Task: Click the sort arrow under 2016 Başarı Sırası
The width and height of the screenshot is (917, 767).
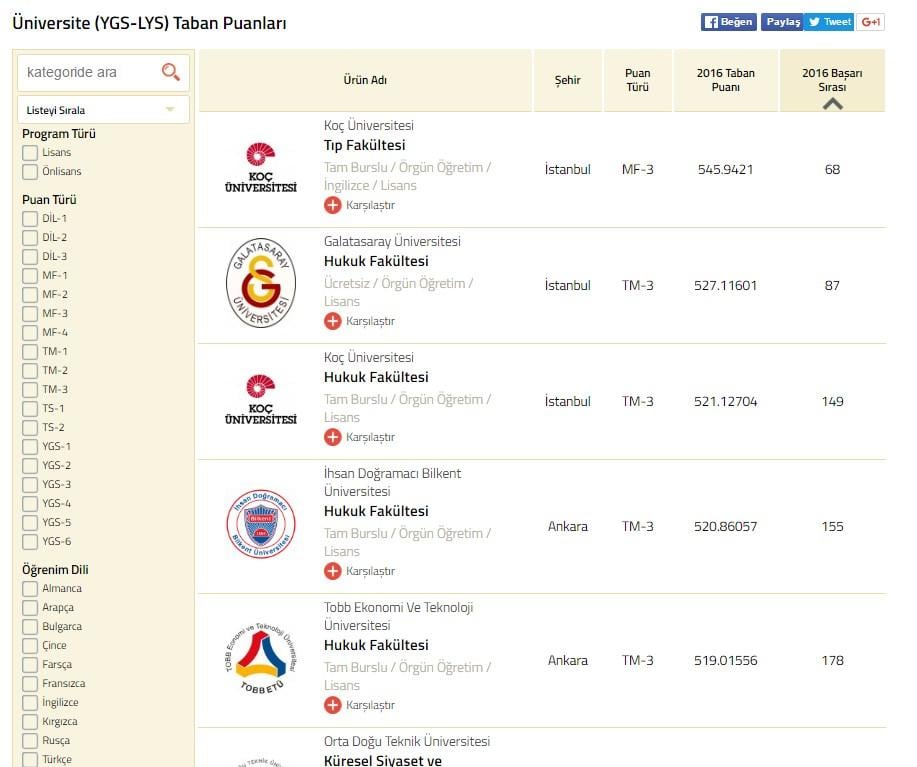Action: 832,103
